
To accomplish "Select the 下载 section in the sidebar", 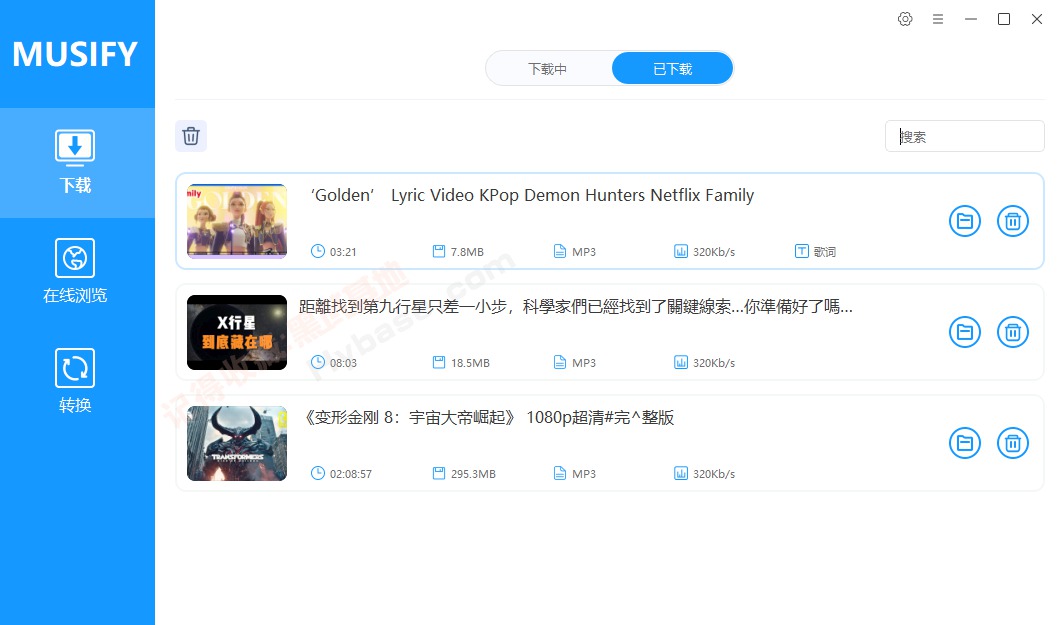I will coord(75,160).
